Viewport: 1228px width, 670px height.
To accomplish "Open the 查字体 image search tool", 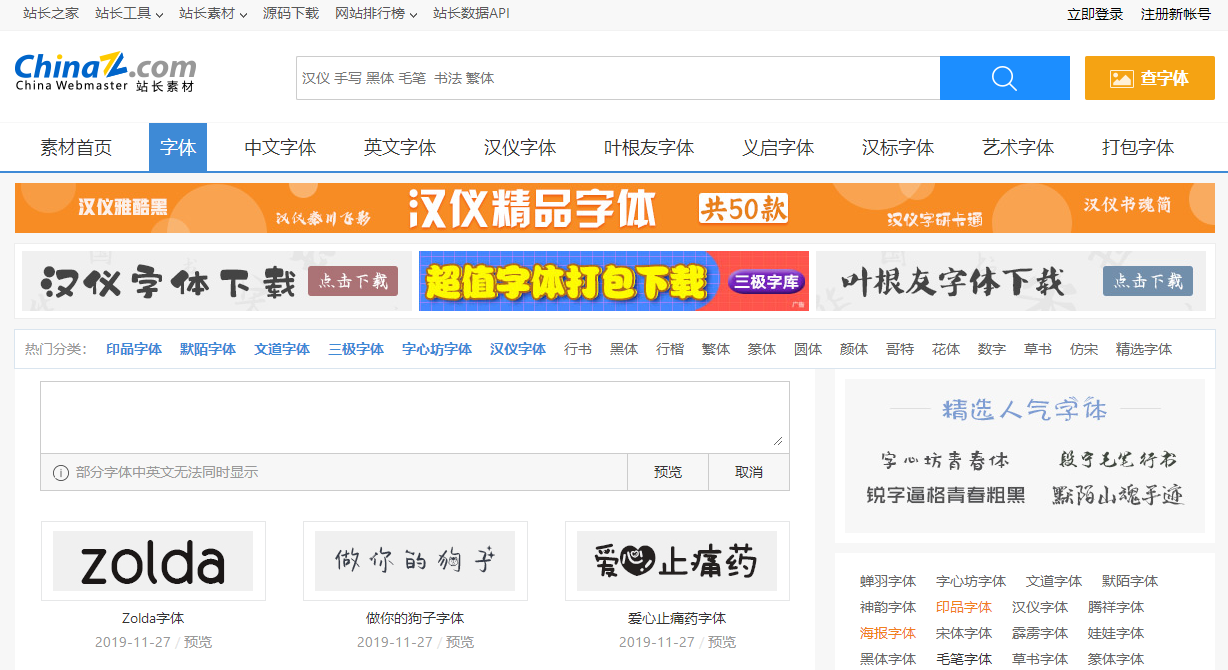I will [x=1149, y=78].
